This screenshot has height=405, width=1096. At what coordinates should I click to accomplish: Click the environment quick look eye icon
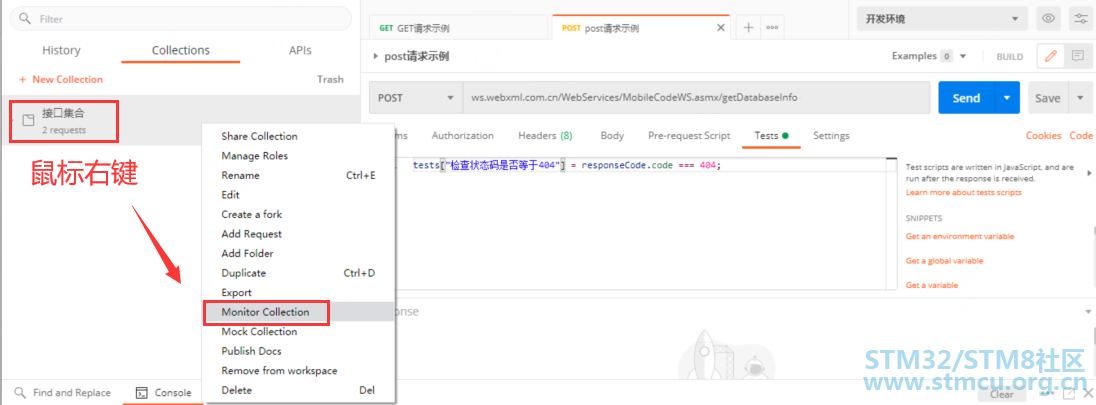click(x=1048, y=19)
